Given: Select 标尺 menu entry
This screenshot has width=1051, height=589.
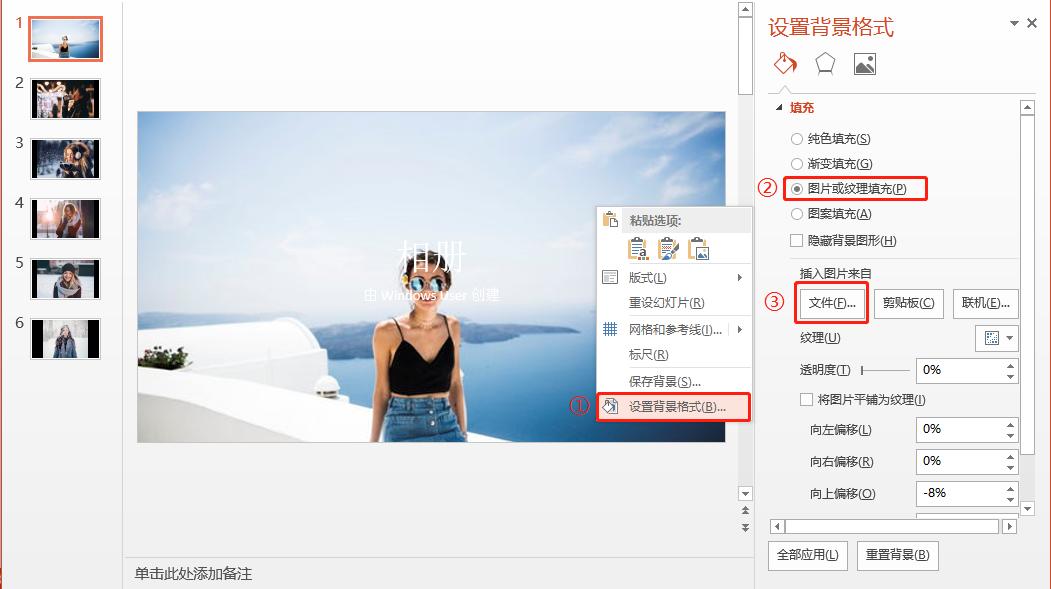Looking at the screenshot, I should [x=674, y=355].
